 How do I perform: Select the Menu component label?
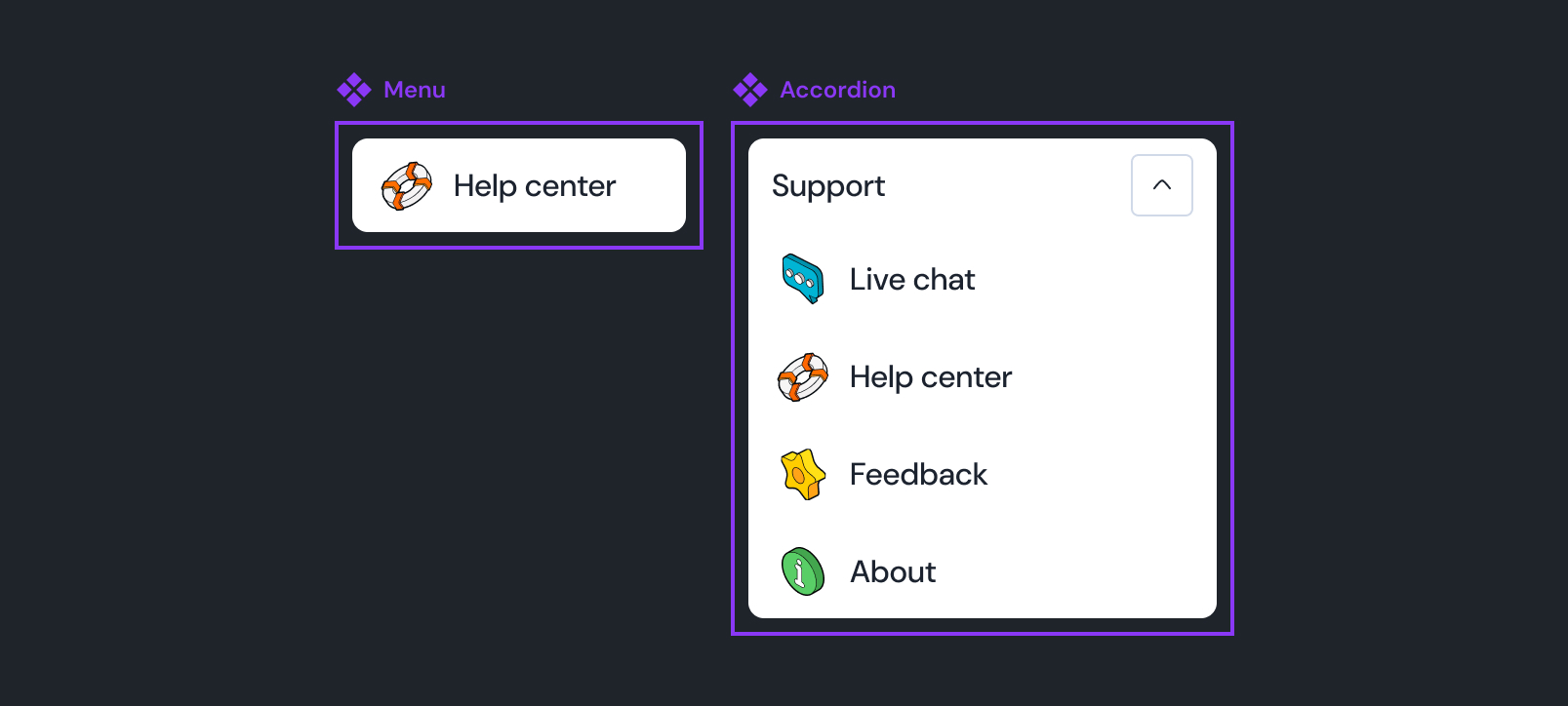coord(415,90)
